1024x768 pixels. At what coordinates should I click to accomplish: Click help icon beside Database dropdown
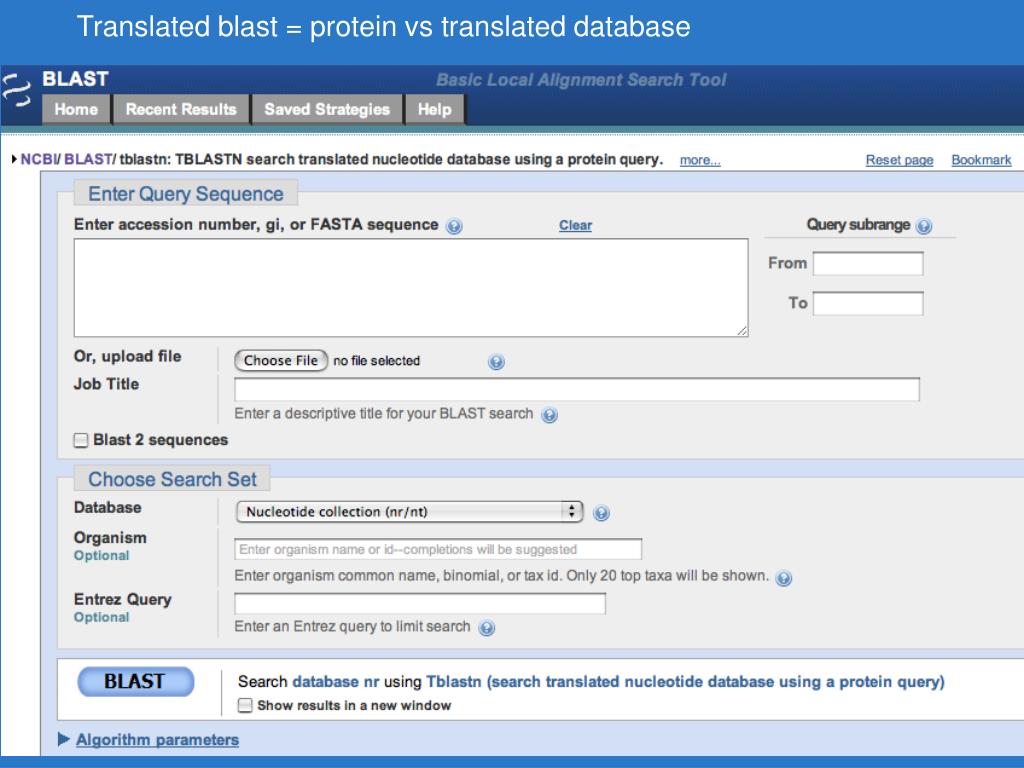coord(601,513)
